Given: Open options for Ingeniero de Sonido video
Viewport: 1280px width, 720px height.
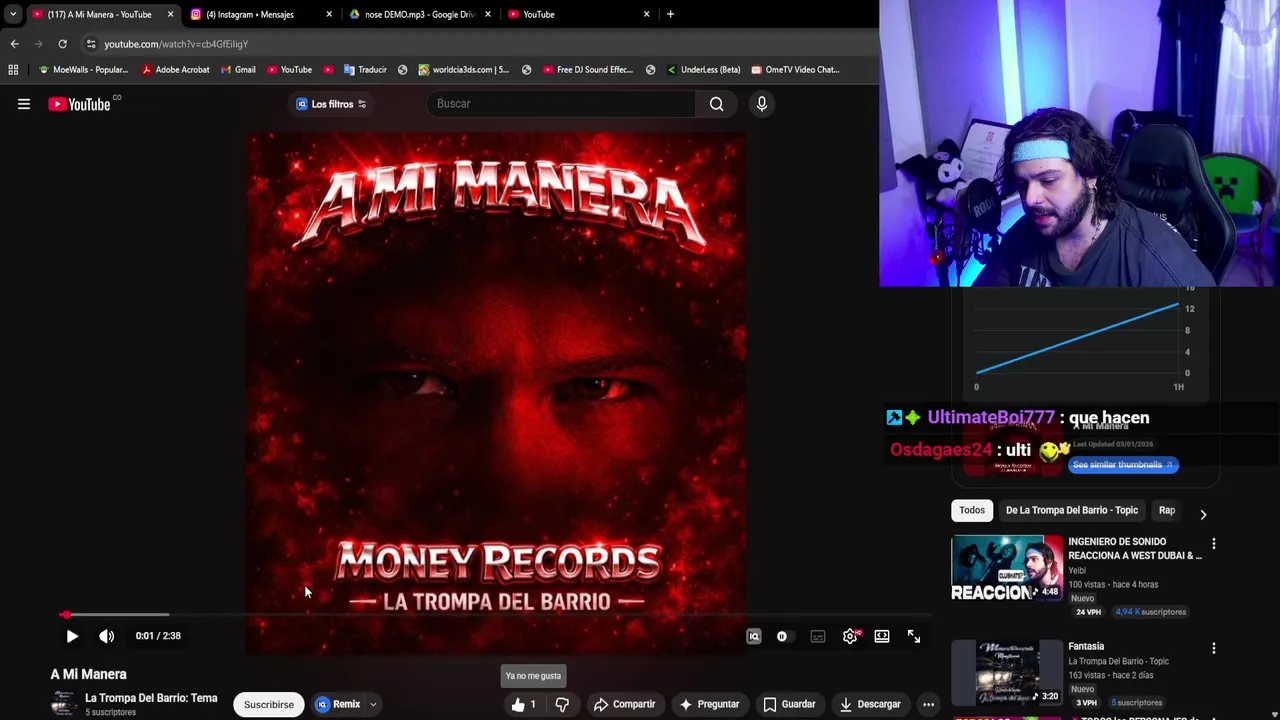Looking at the screenshot, I should 1213,544.
